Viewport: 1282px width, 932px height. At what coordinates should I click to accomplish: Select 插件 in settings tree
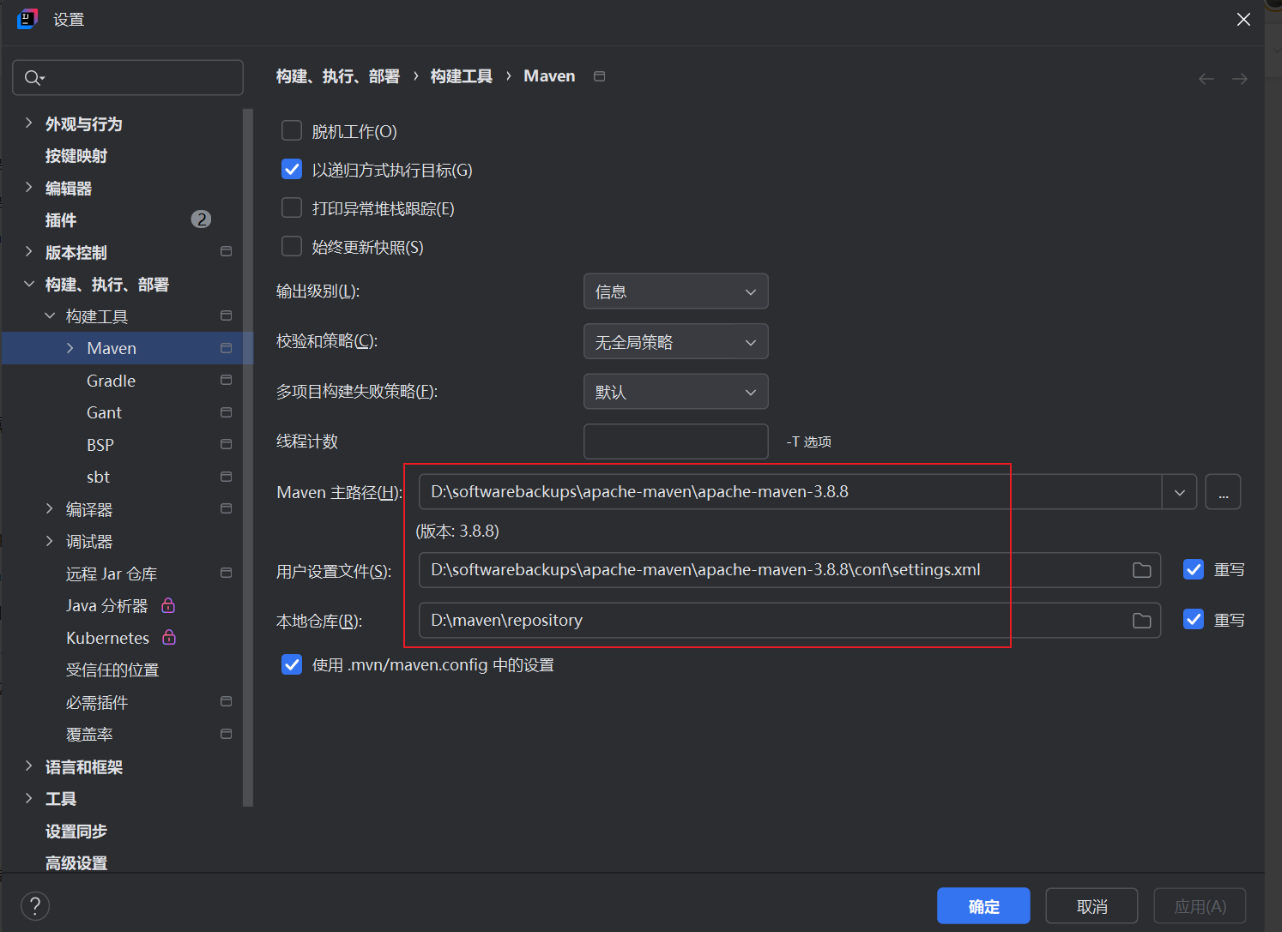tap(61, 220)
